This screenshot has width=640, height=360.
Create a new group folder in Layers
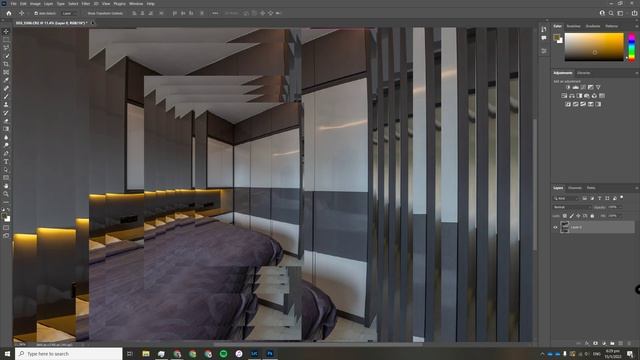coord(612,343)
